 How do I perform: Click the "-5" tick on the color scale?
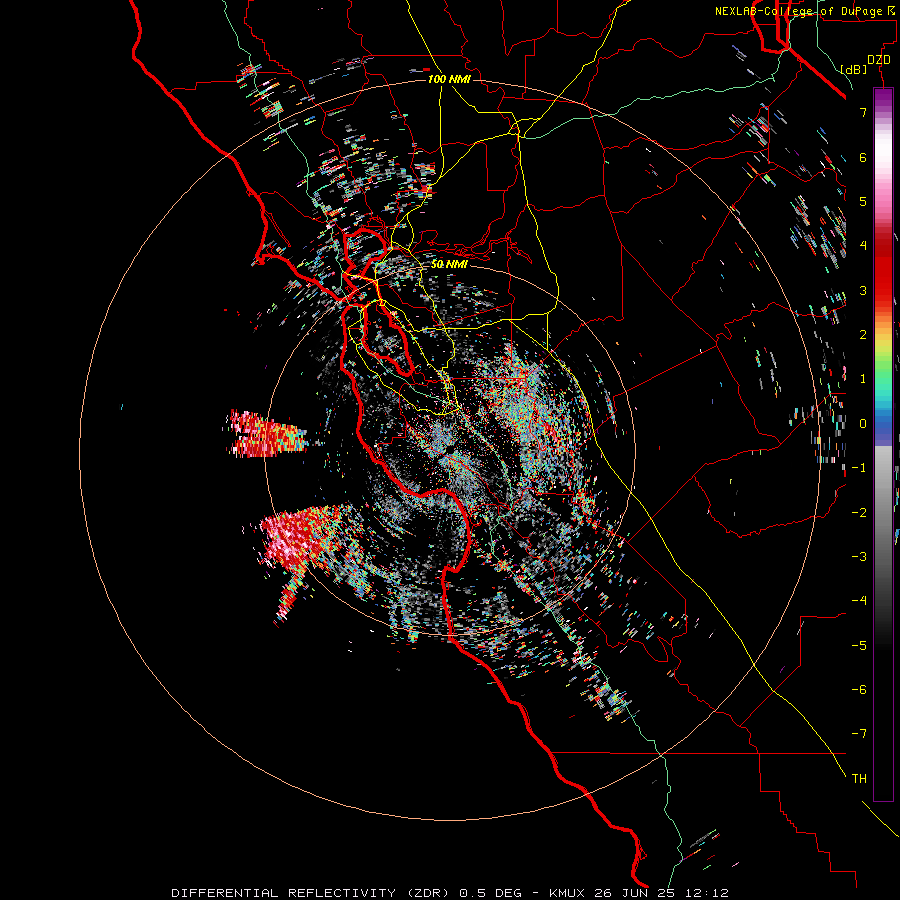[859, 645]
